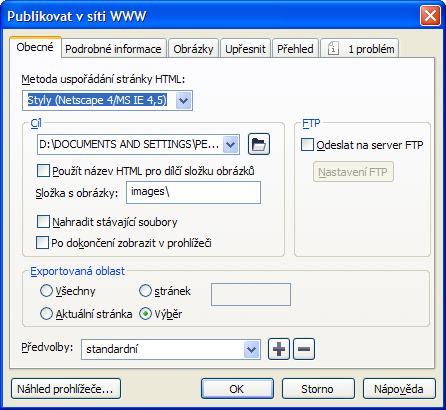Open Náhled prohlížeče preview
The height and width of the screenshot is (410, 446).
point(66,389)
